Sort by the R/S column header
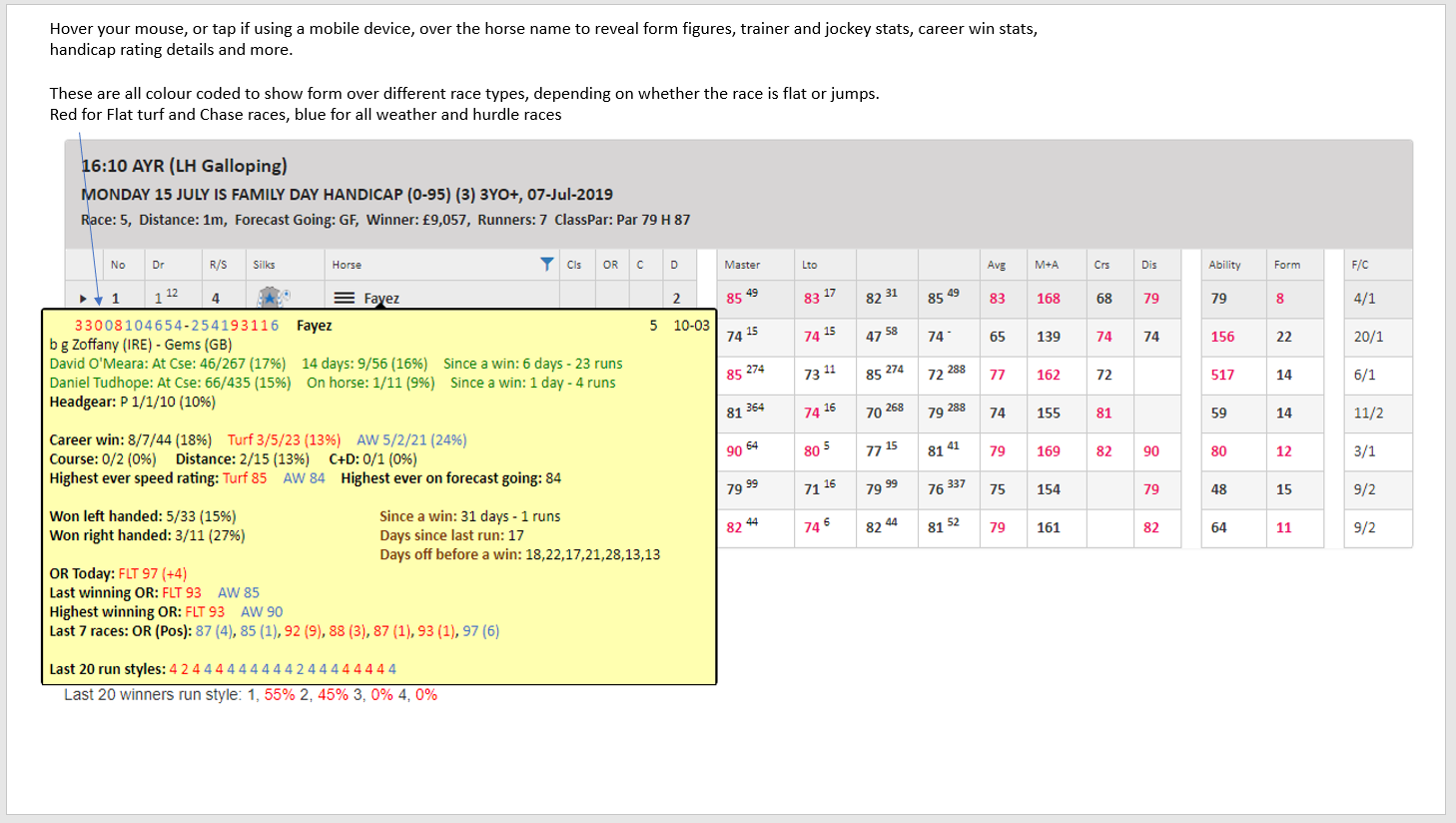1456x823 pixels. coord(218,265)
